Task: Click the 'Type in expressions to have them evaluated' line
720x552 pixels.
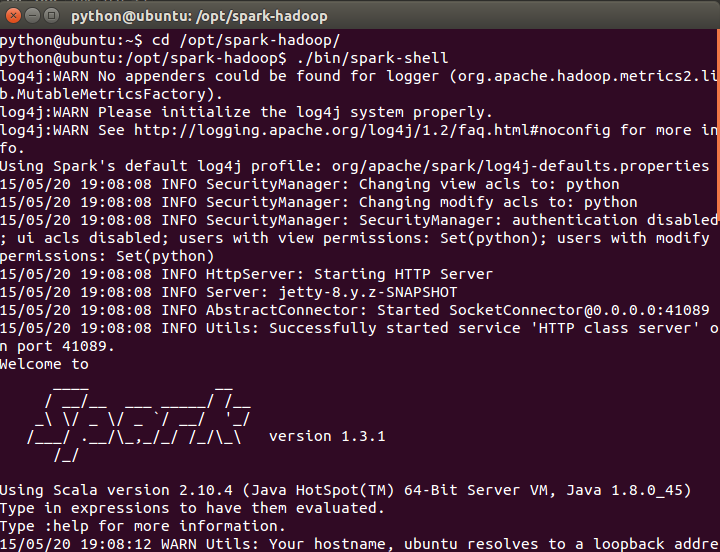Action: pos(192,508)
